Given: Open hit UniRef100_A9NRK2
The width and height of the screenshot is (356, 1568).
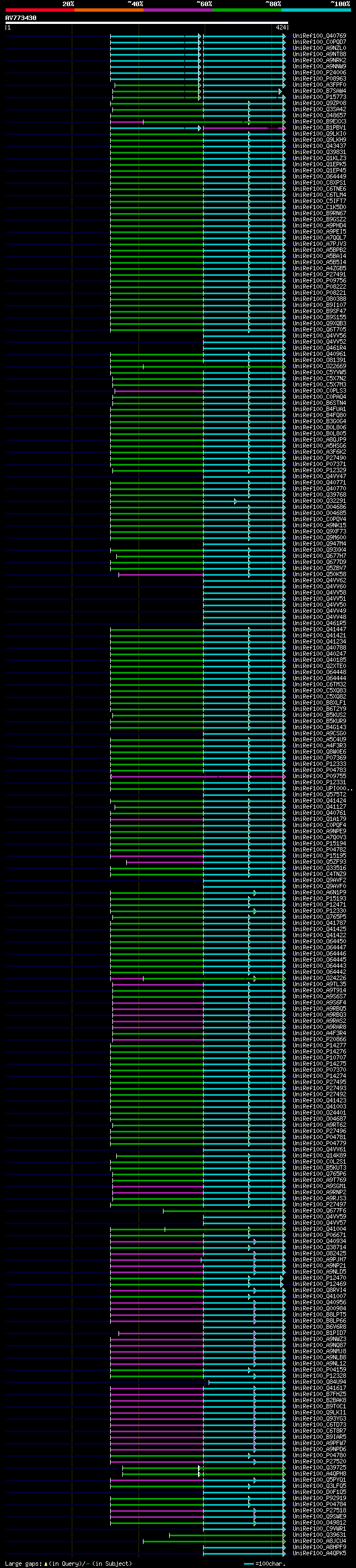Looking at the screenshot, I should [x=319, y=60].
